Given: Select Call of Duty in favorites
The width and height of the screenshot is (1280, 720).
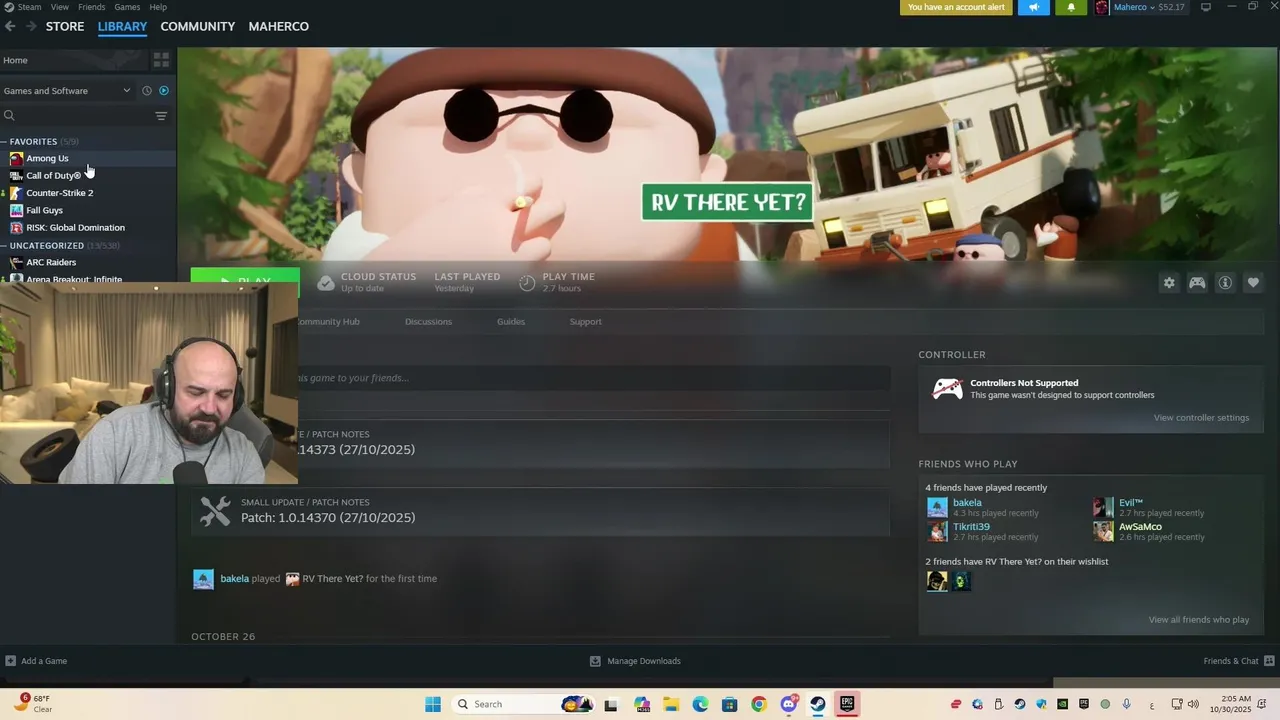Looking at the screenshot, I should (x=53, y=176).
